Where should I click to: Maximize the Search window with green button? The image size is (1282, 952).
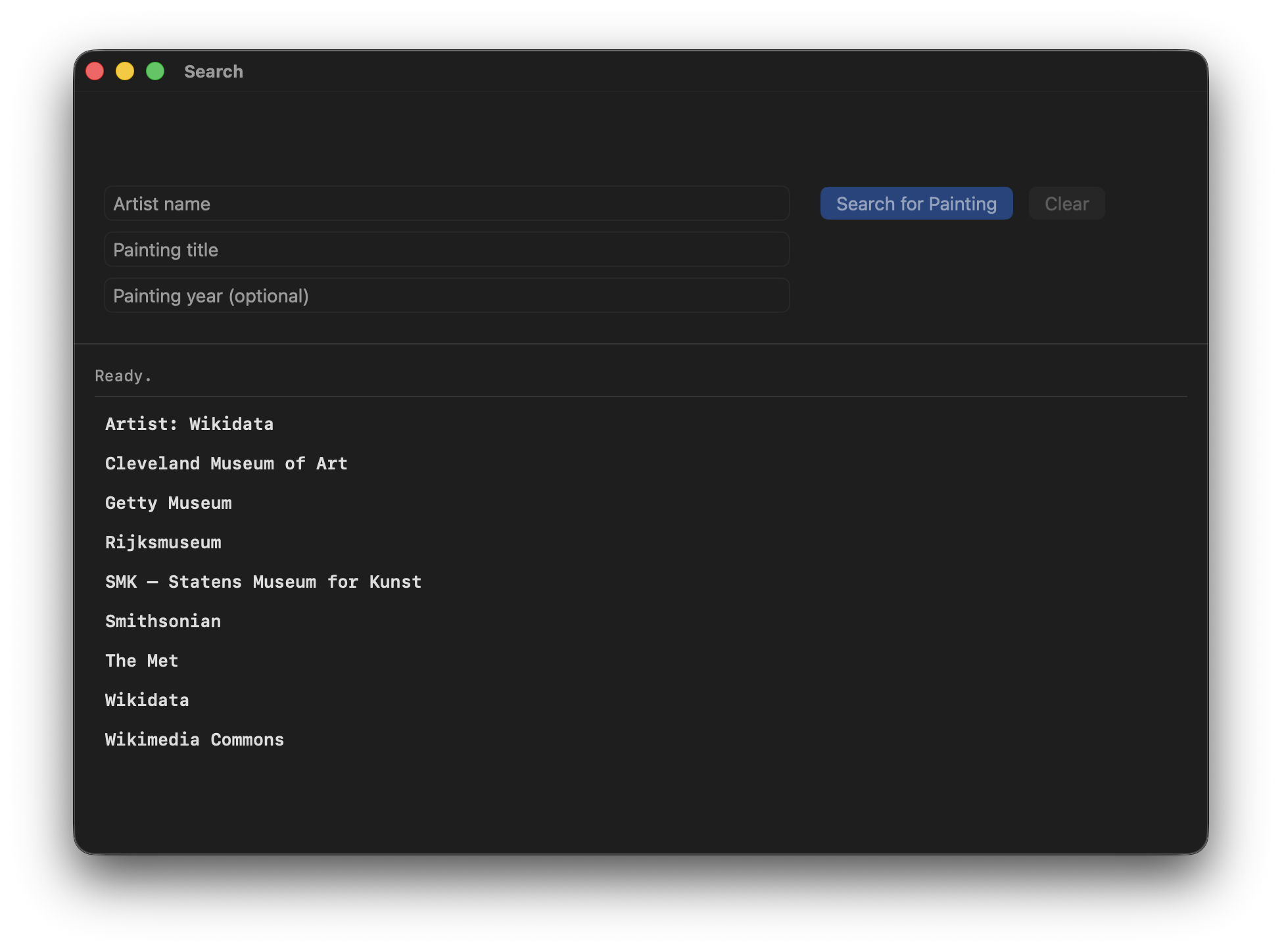(x=155, y=71)
